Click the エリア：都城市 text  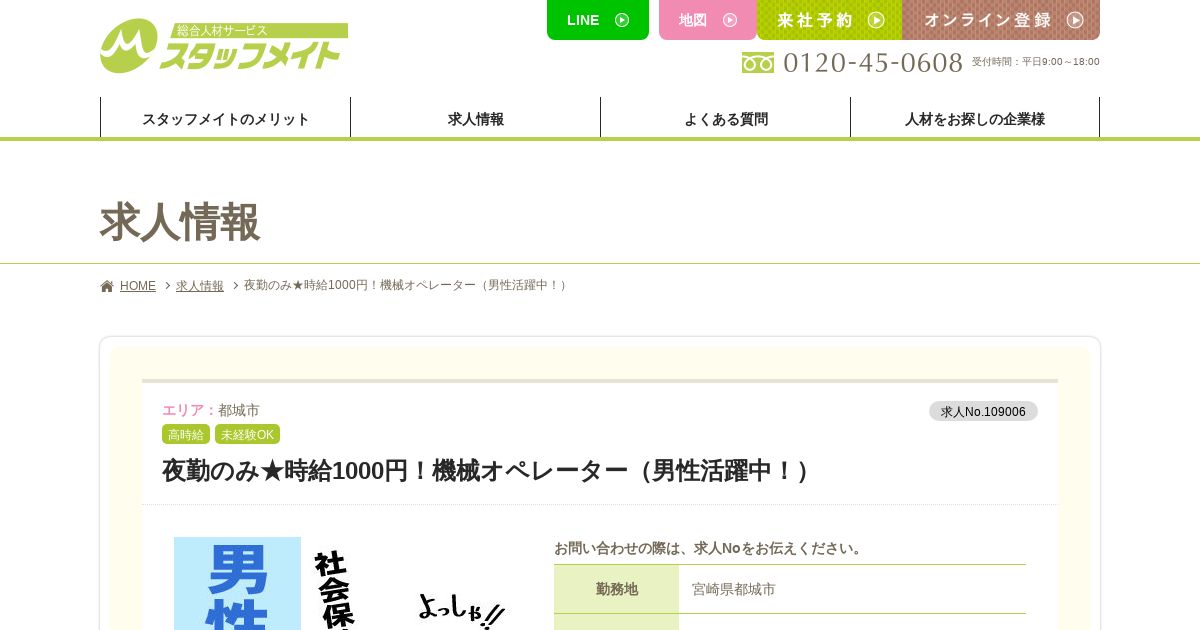coord(211,410)
